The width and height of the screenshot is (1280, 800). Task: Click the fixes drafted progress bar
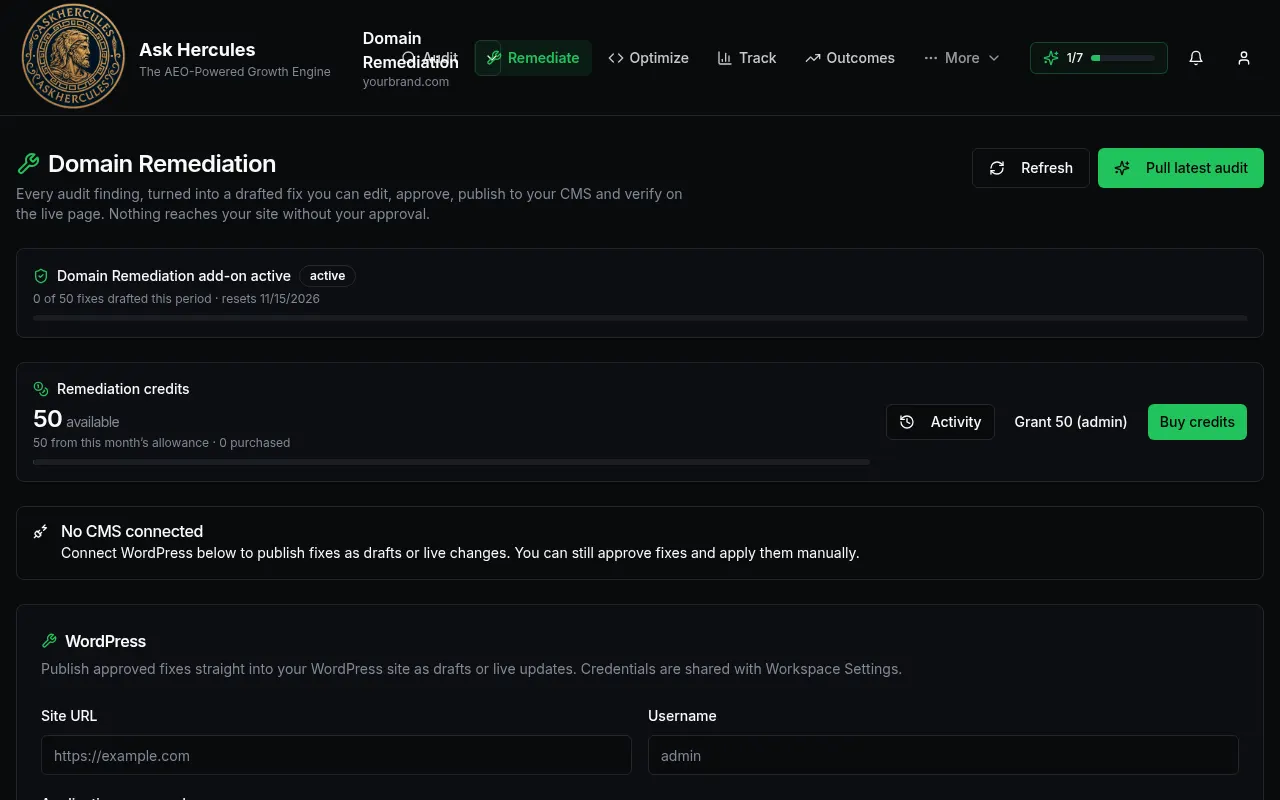click(x=640, y=318)
